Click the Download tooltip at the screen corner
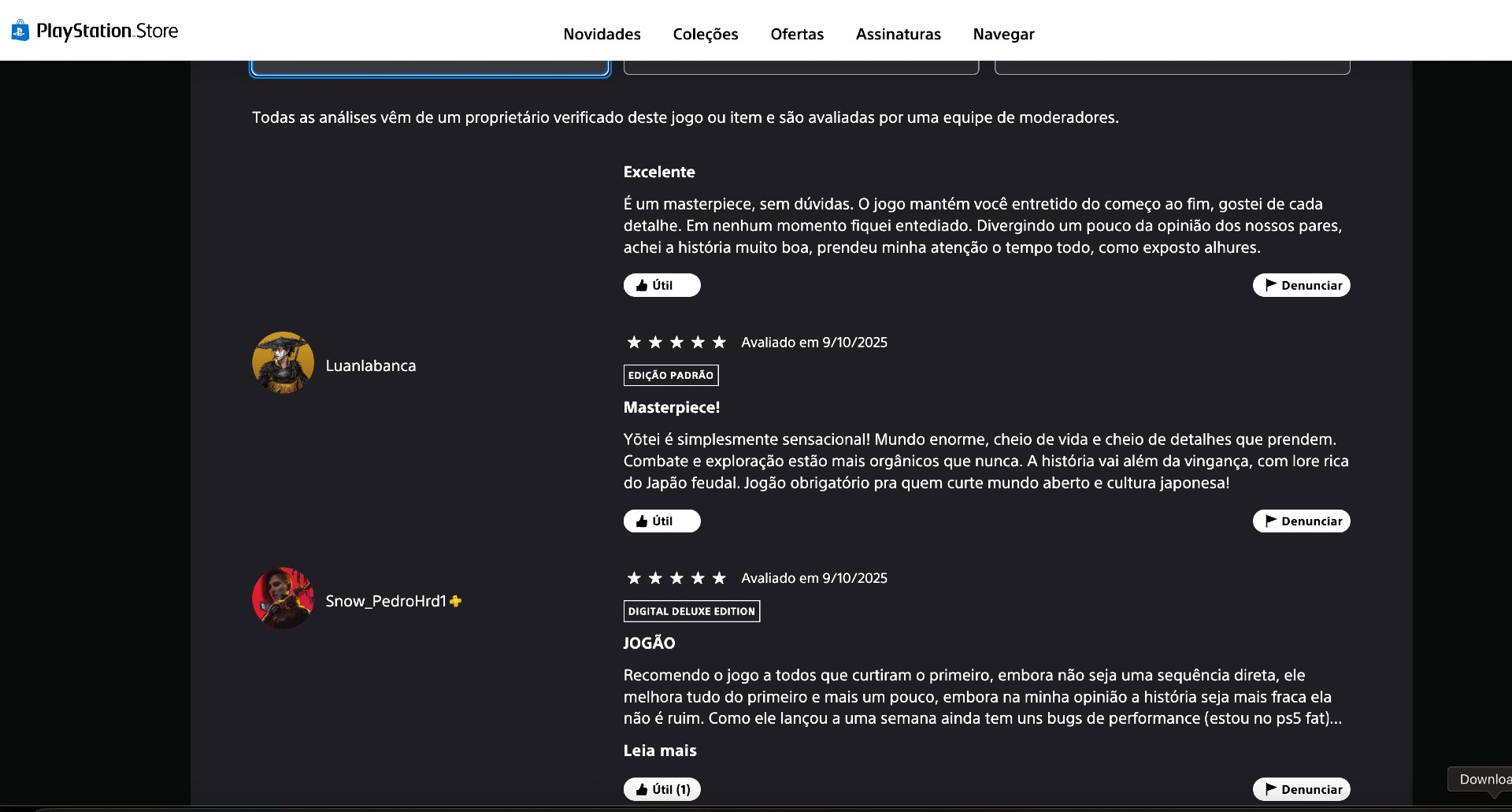Image resolution: width=1512 pixels, height=812 pixels. coord(1480,779)
